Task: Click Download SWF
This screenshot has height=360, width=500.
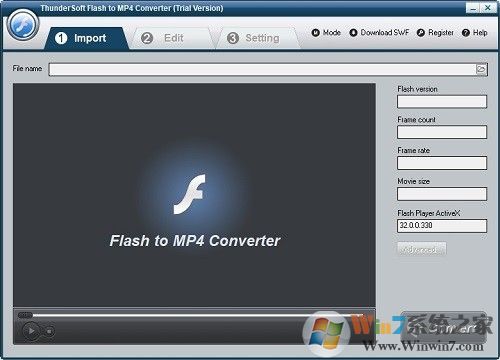Action: (379, 33)
